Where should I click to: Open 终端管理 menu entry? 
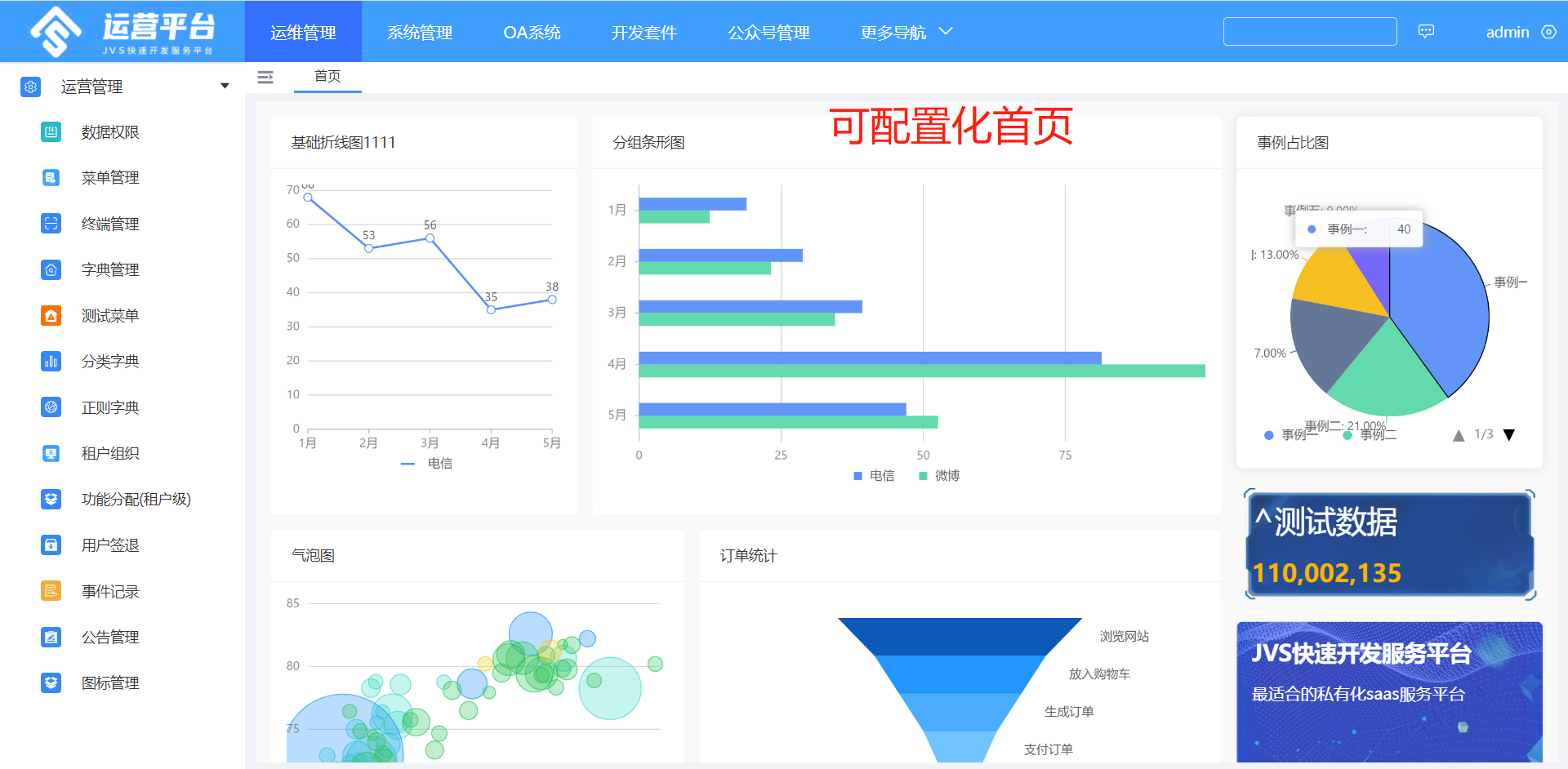coord(110,223)
